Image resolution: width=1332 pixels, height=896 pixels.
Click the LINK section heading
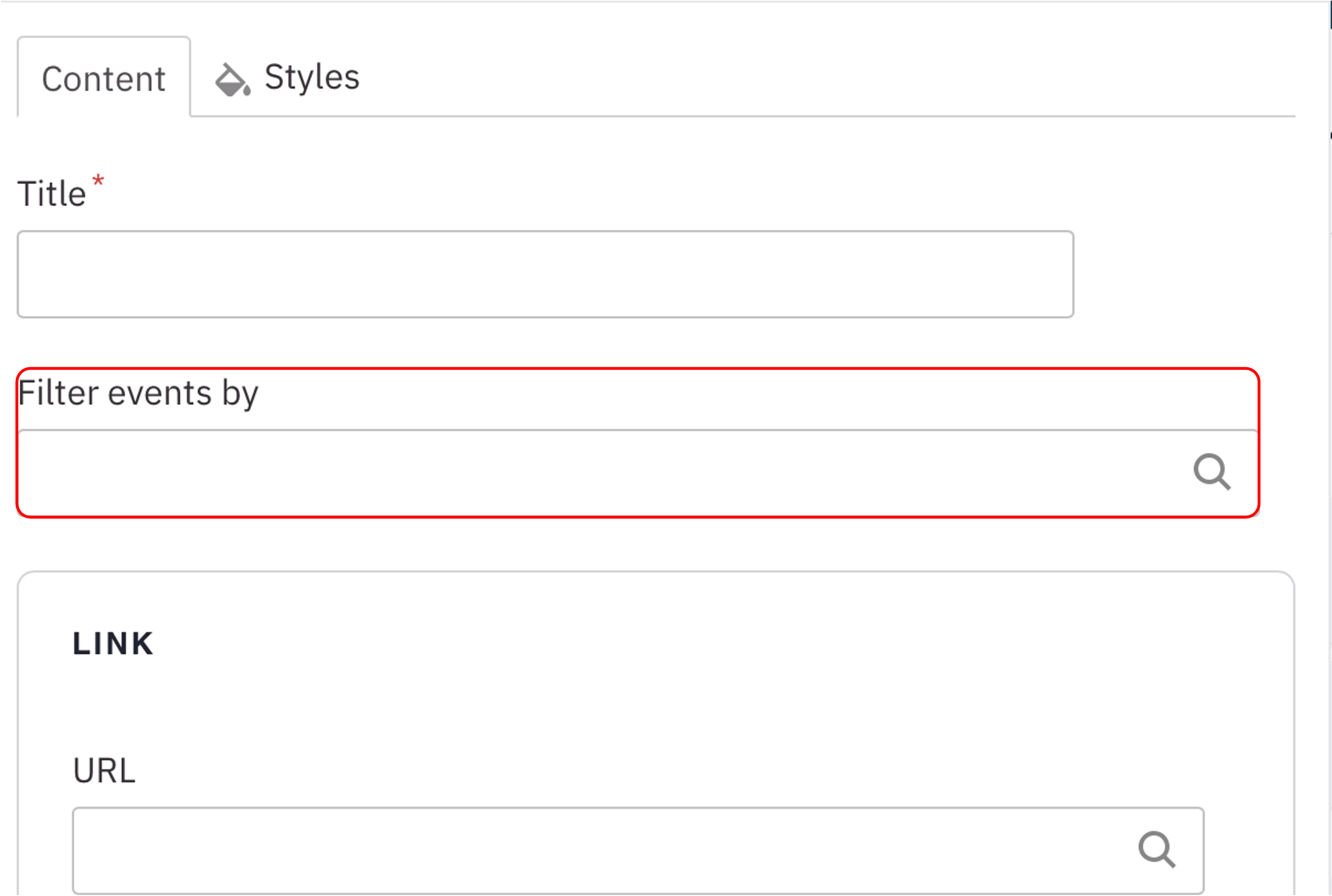point(113,644)
